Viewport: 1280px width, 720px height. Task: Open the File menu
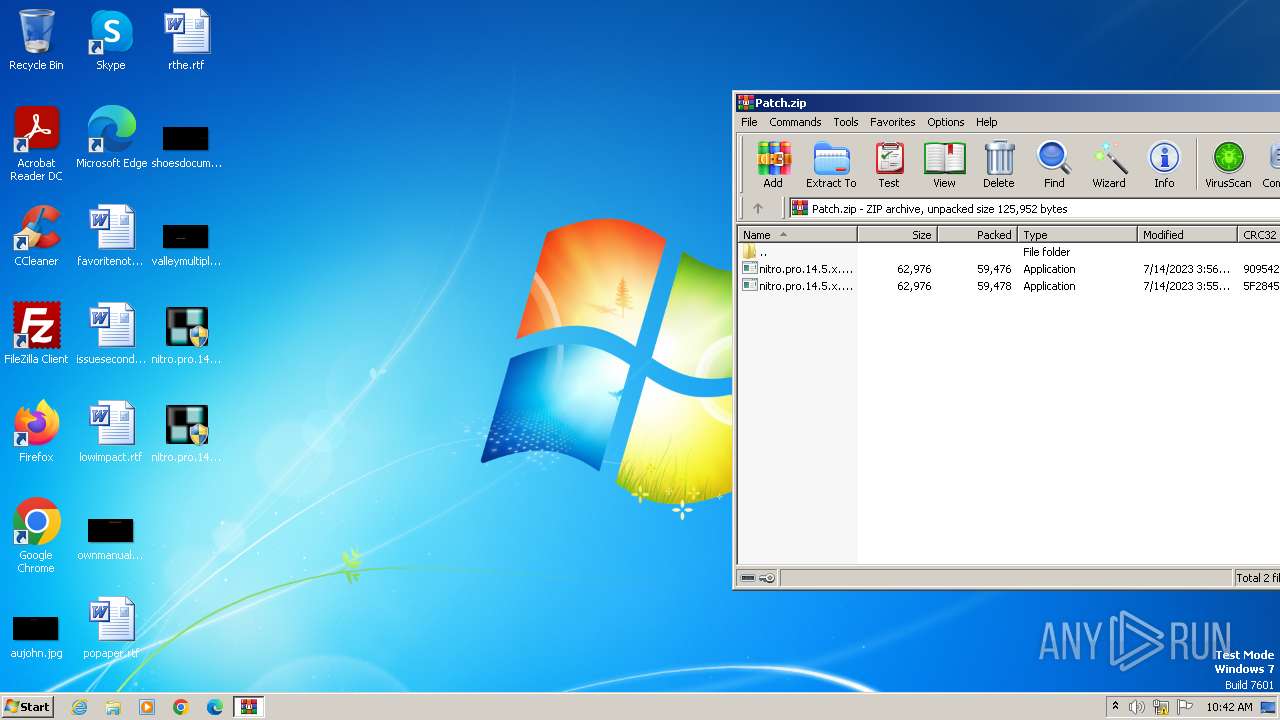tap(749, 122)
